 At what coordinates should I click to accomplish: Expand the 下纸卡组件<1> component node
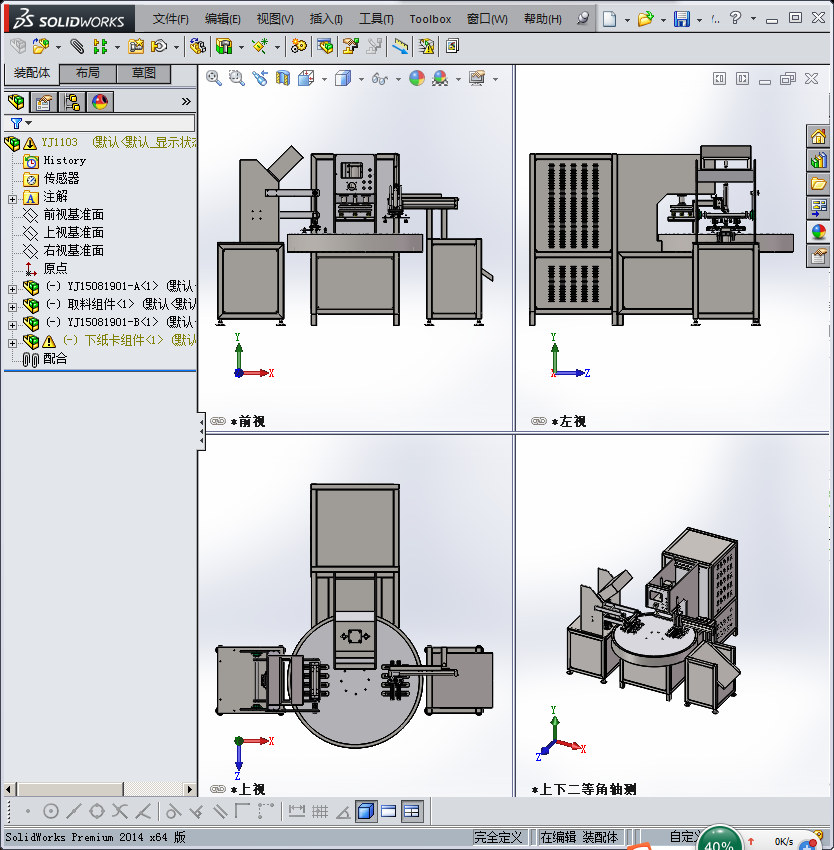tap(12, 343)
